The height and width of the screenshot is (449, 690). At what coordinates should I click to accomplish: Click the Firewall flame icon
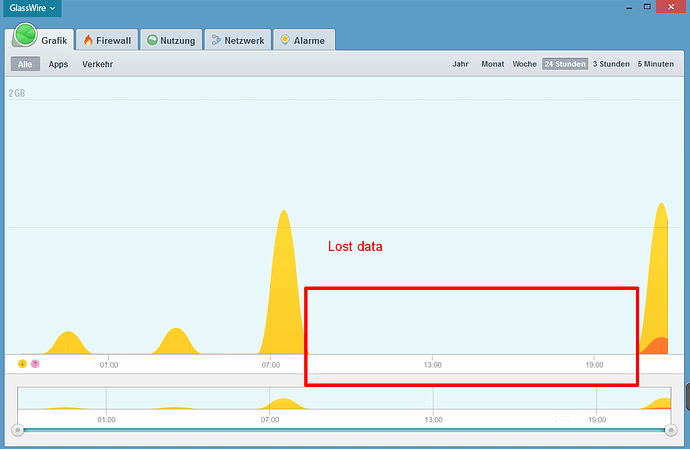click(x=88, y=41)
